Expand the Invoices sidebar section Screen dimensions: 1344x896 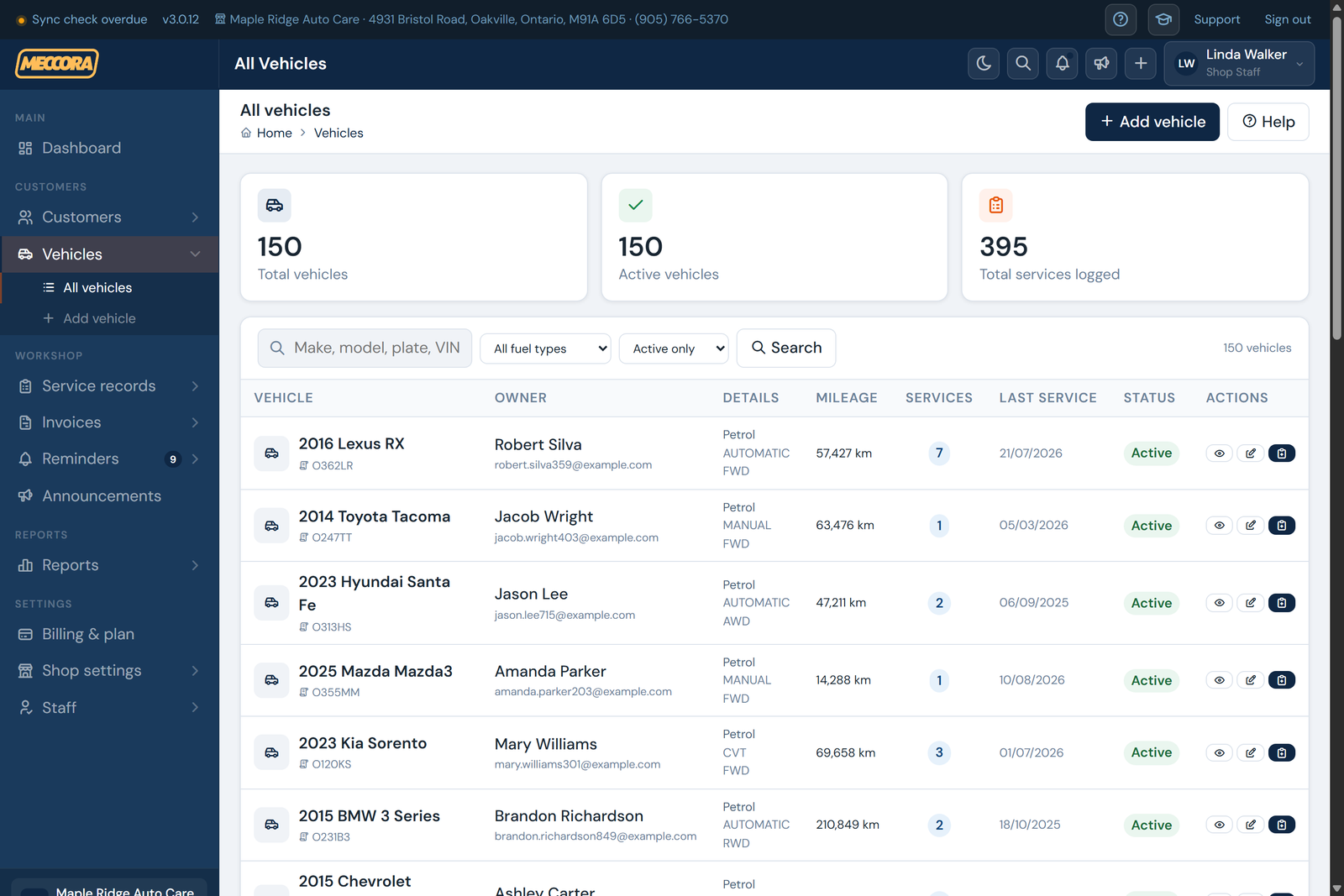[x=109, y=422]
